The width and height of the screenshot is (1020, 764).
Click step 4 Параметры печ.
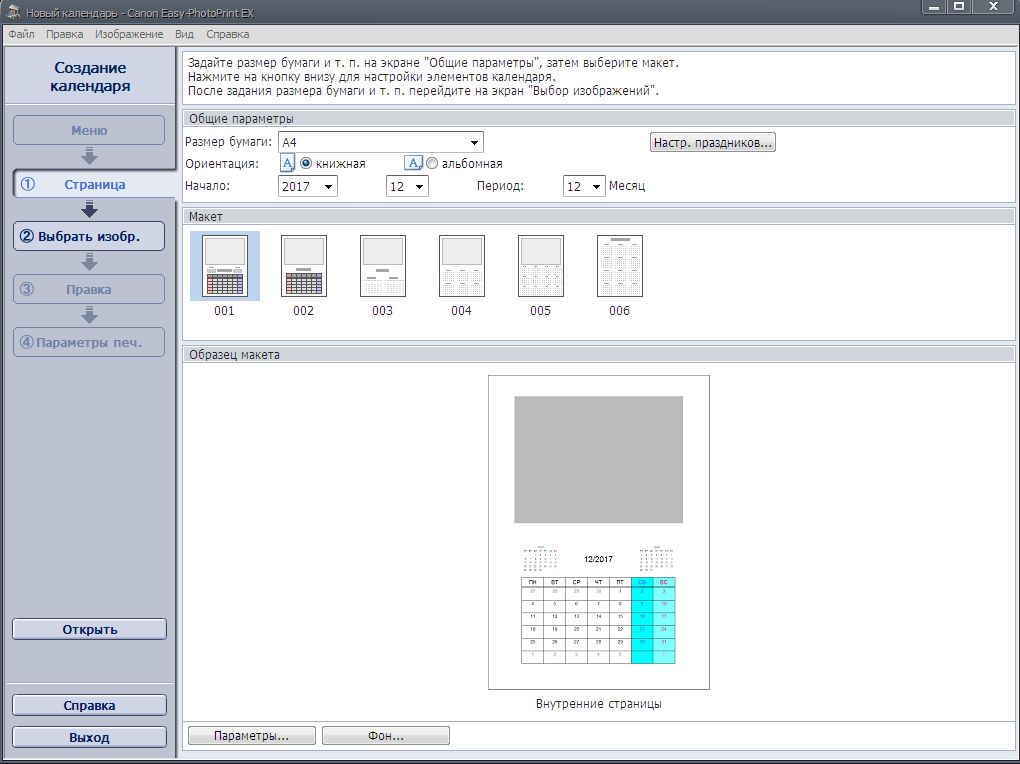(89, 342)
